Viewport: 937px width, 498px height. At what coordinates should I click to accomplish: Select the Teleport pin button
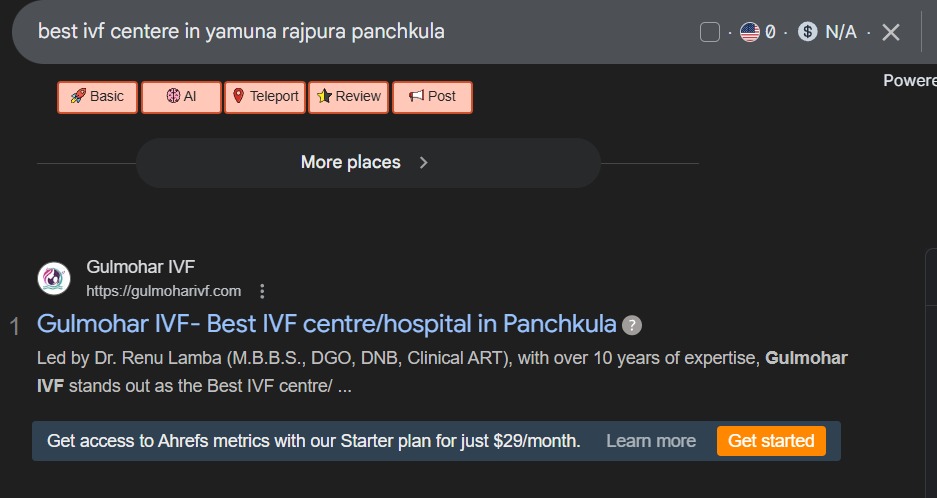[x=265, y=97]
